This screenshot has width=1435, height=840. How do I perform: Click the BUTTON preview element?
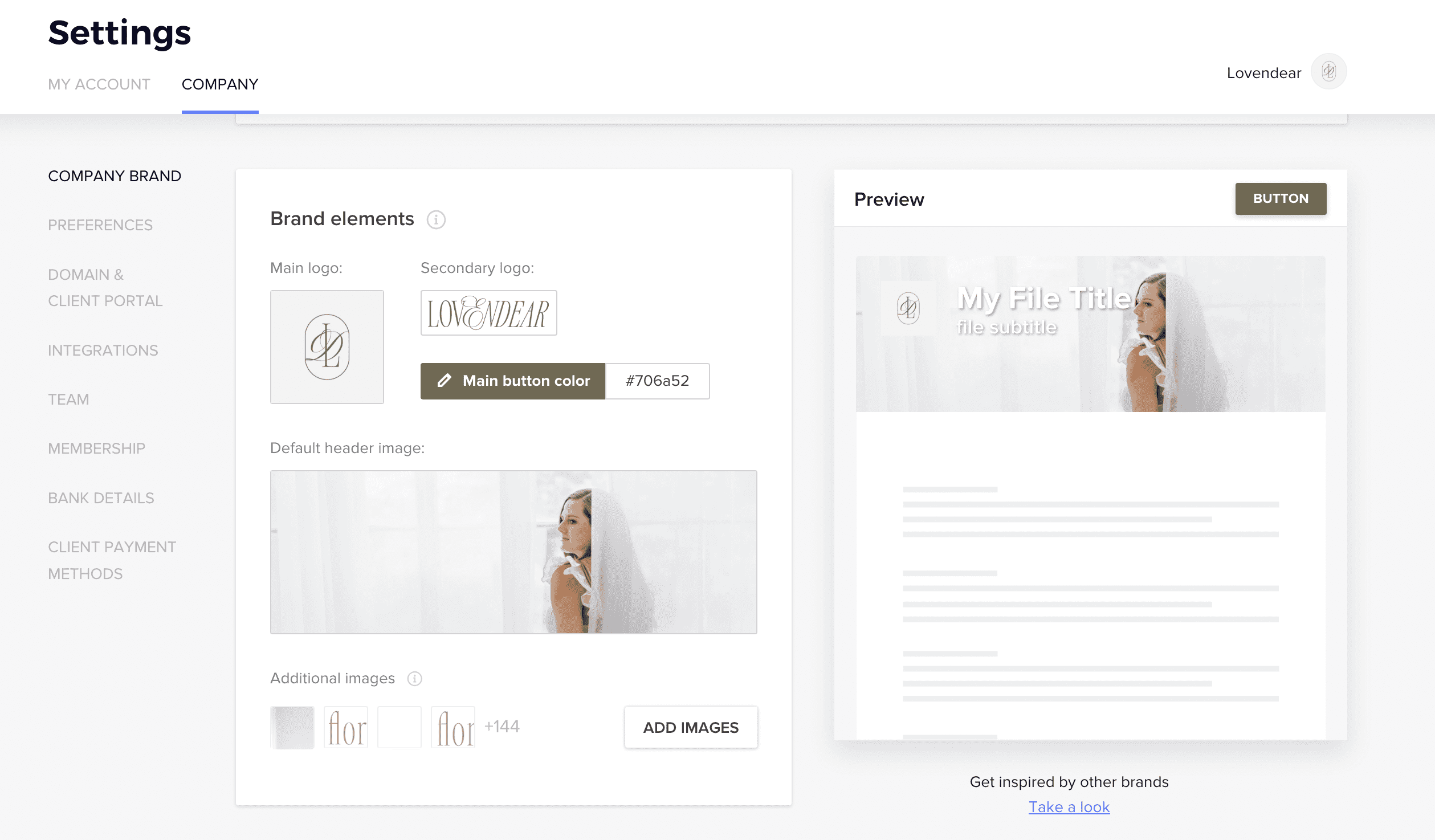coord(1280,198)
